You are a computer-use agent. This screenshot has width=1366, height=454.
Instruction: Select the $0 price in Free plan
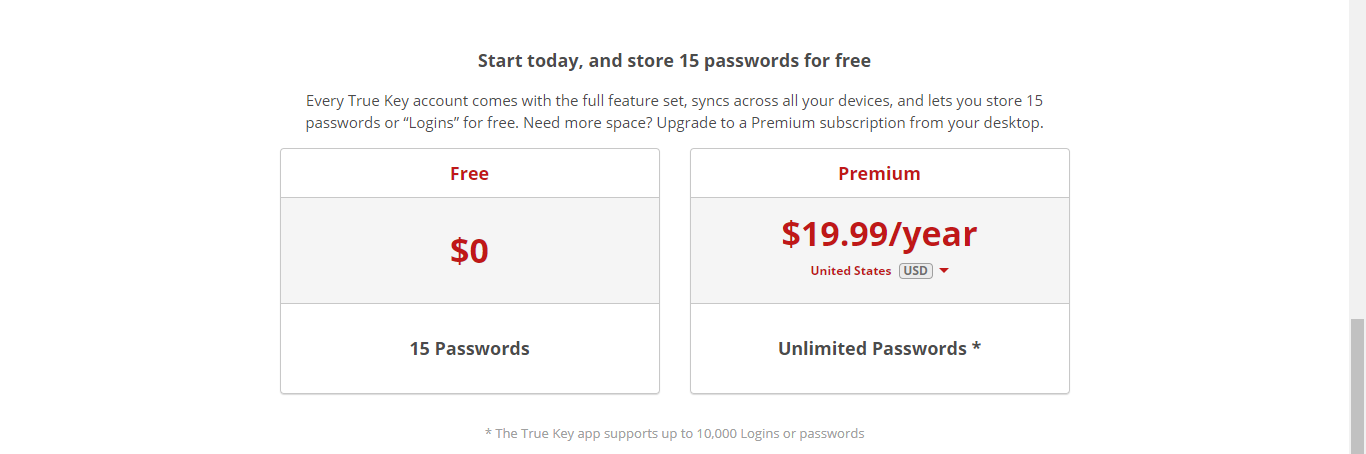pos(469,251)
